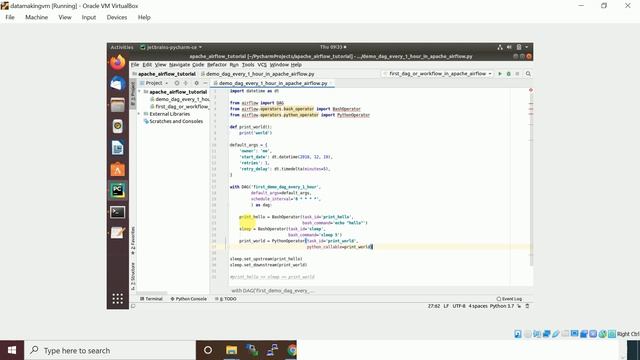Change UTF-8 file encoding in status bar

tap(459, 306)
